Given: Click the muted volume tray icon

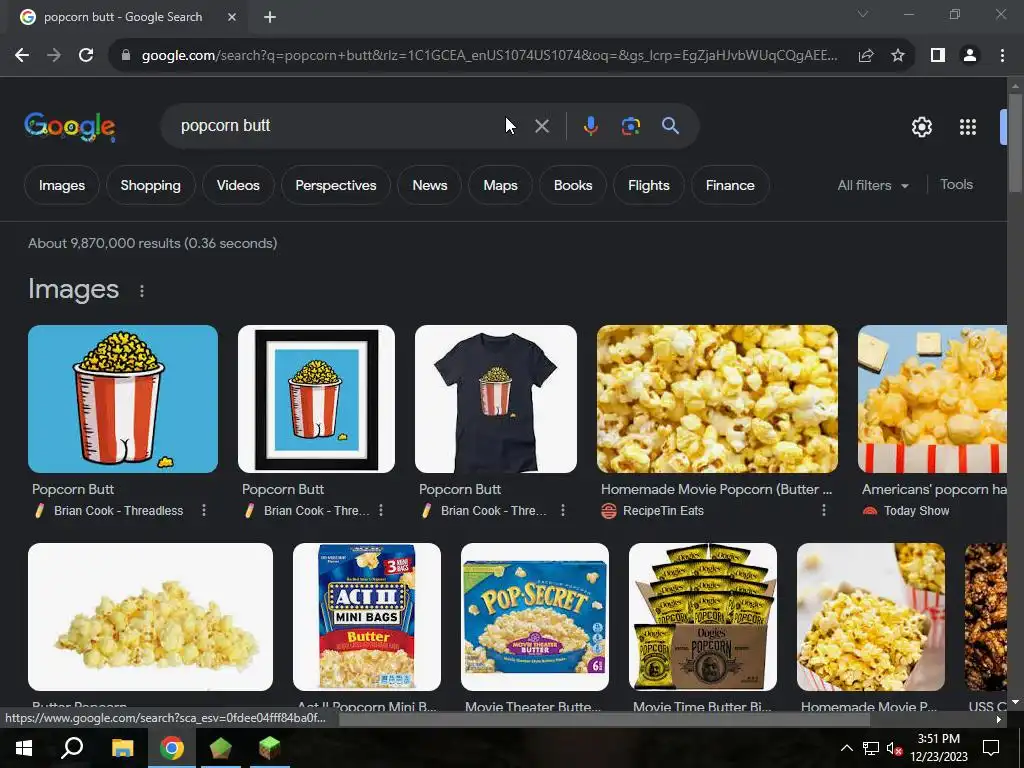Looking at the screenshot, I should click(894, 748).
